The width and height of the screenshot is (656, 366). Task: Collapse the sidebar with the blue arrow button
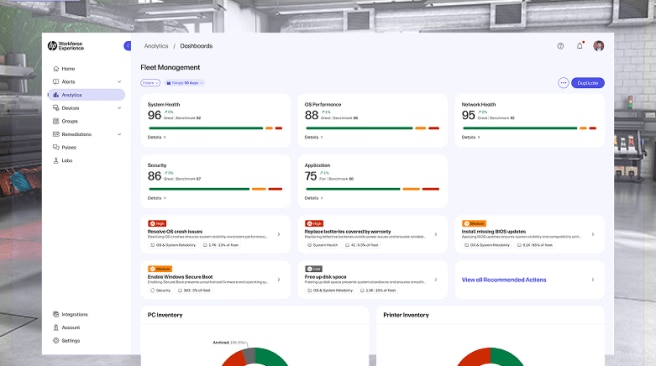tap(127, 46)
